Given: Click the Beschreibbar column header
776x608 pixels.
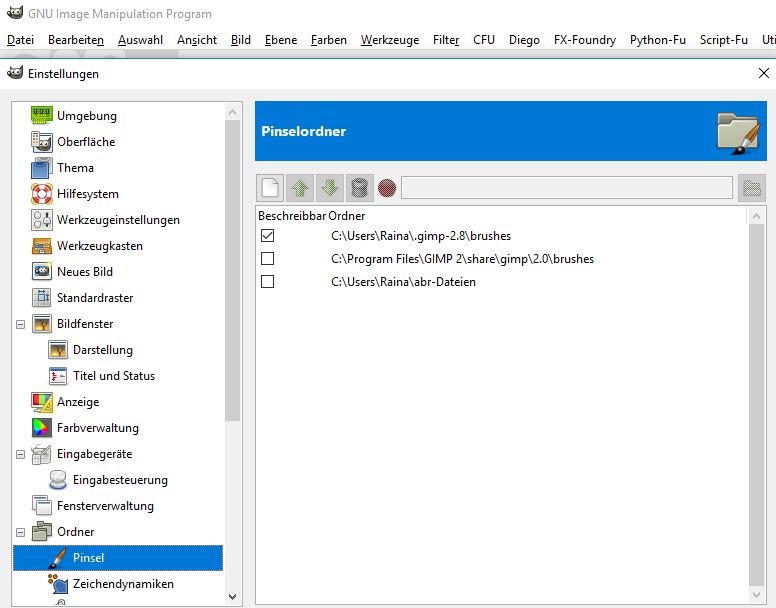Looking at the screenshot, I should click(291, 216).
